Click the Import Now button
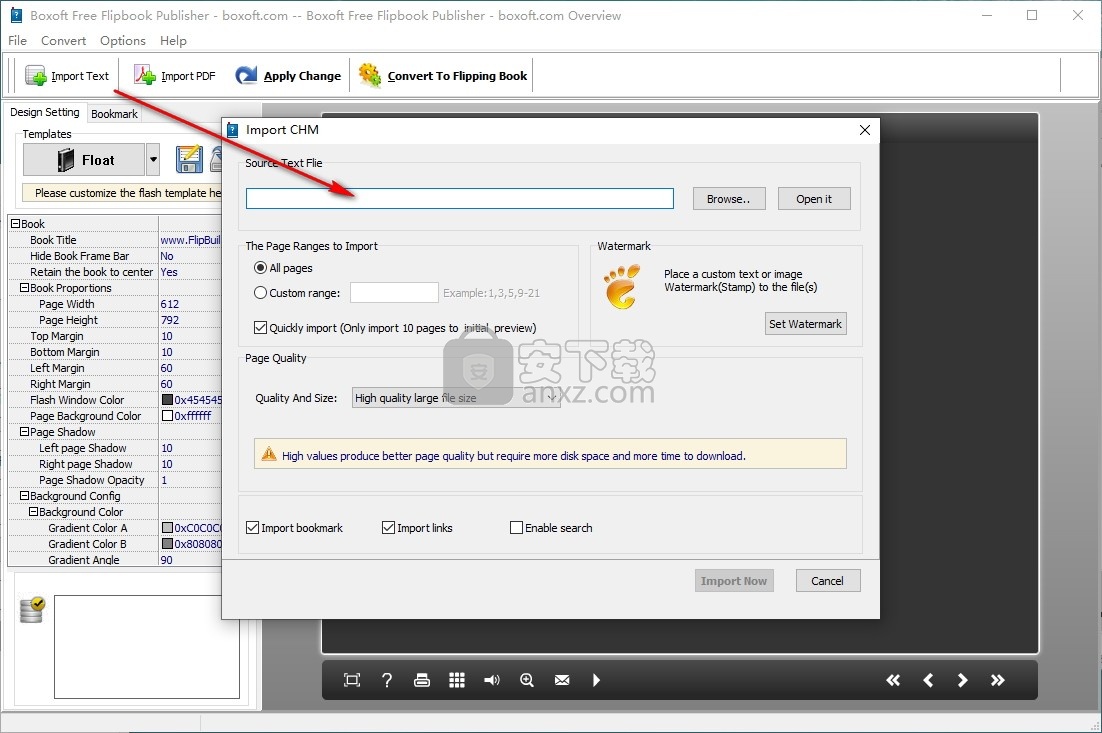Image resolution: width=1102 pixels, height=733 pixels. click(x=734, y=580)
